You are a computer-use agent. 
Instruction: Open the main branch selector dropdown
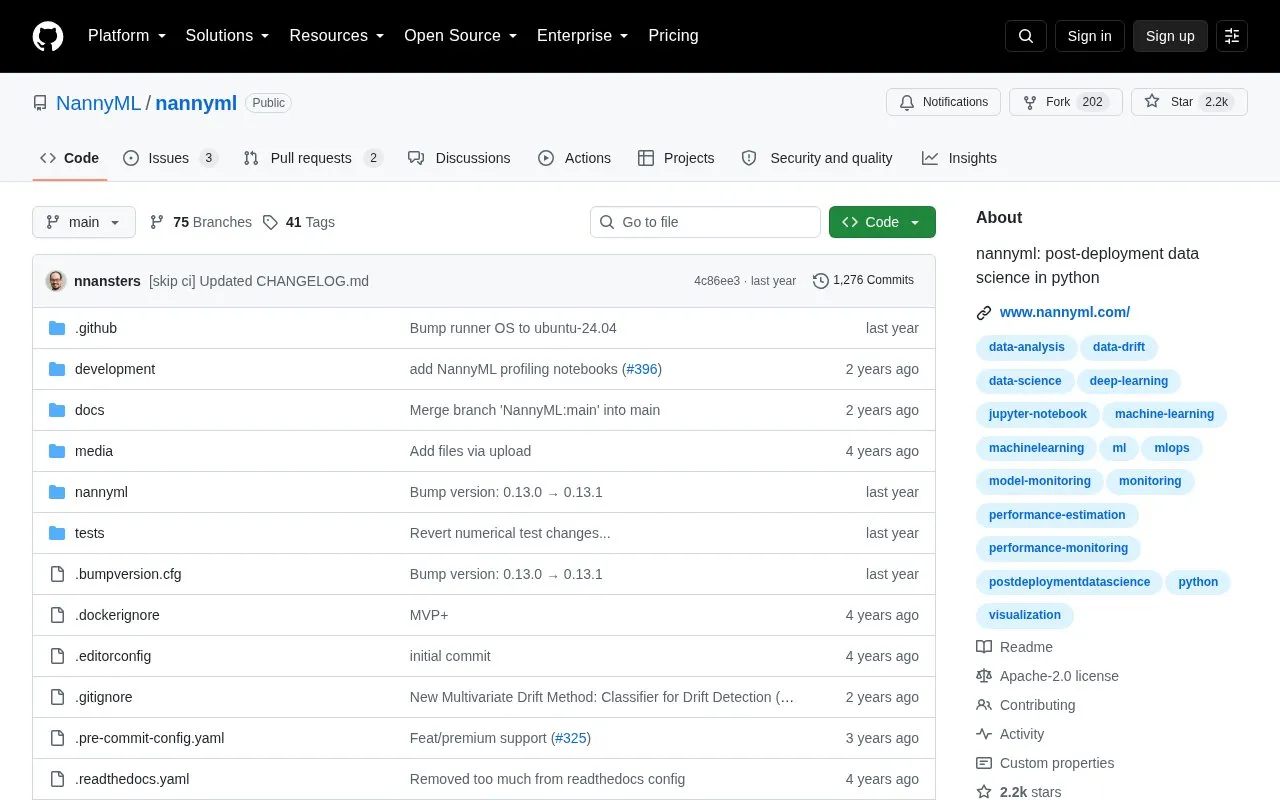tap(84, 222)
